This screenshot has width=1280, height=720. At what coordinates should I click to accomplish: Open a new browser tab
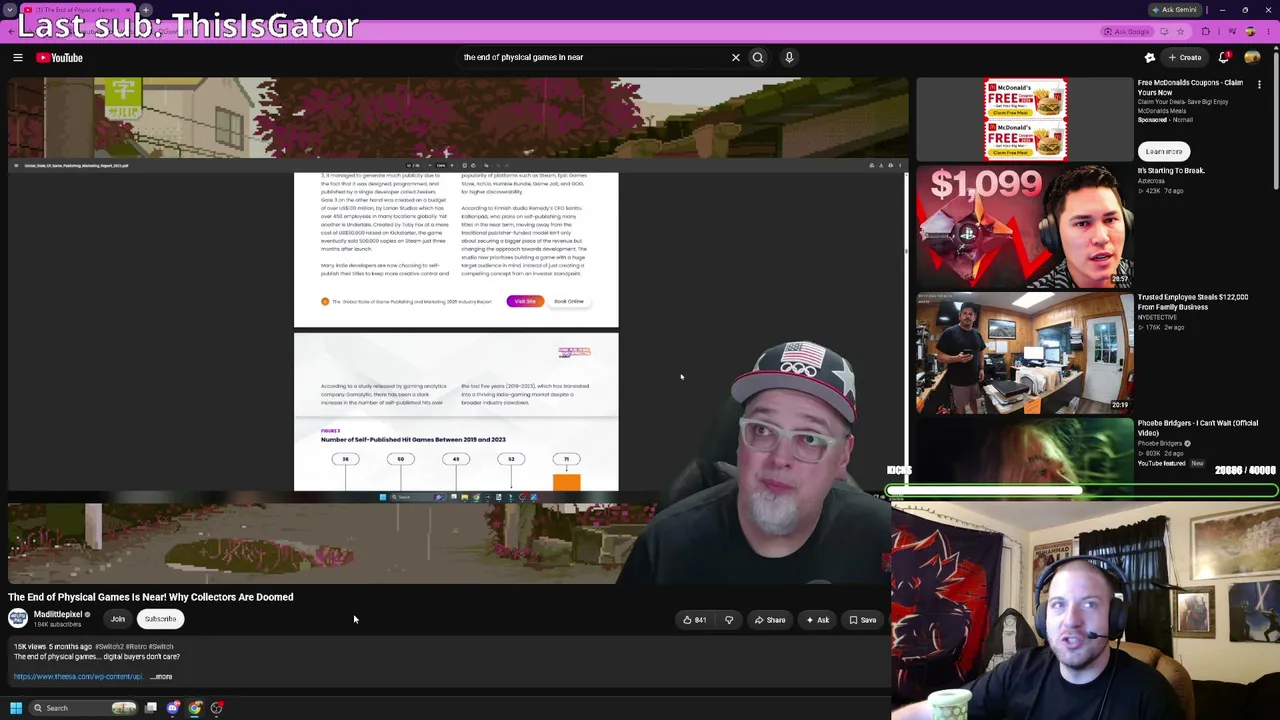click(147, 10)
